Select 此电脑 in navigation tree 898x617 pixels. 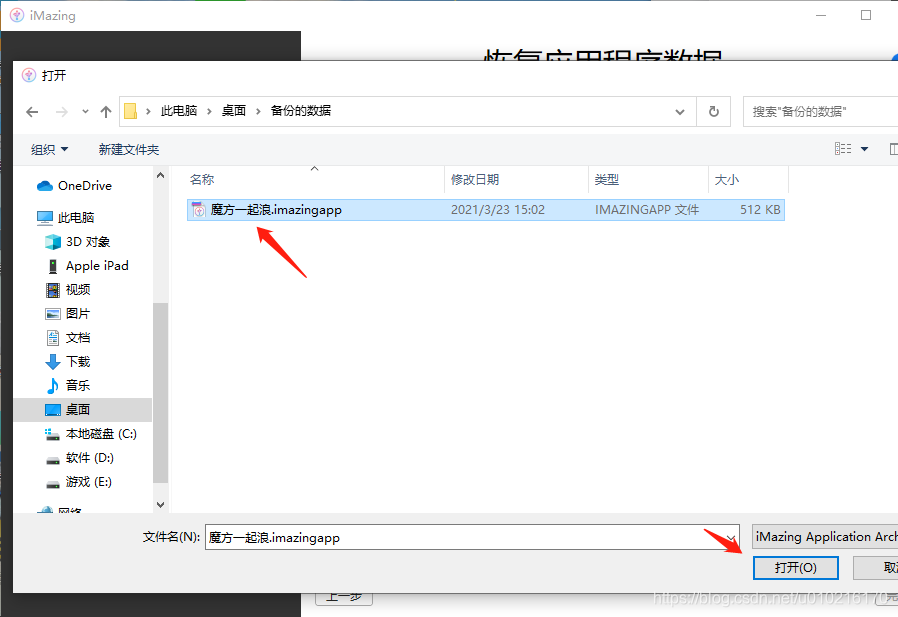76,218
